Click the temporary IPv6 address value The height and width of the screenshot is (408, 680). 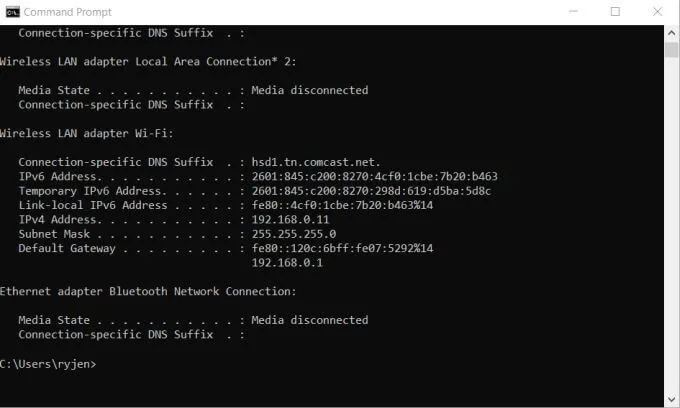coord(371,191)
